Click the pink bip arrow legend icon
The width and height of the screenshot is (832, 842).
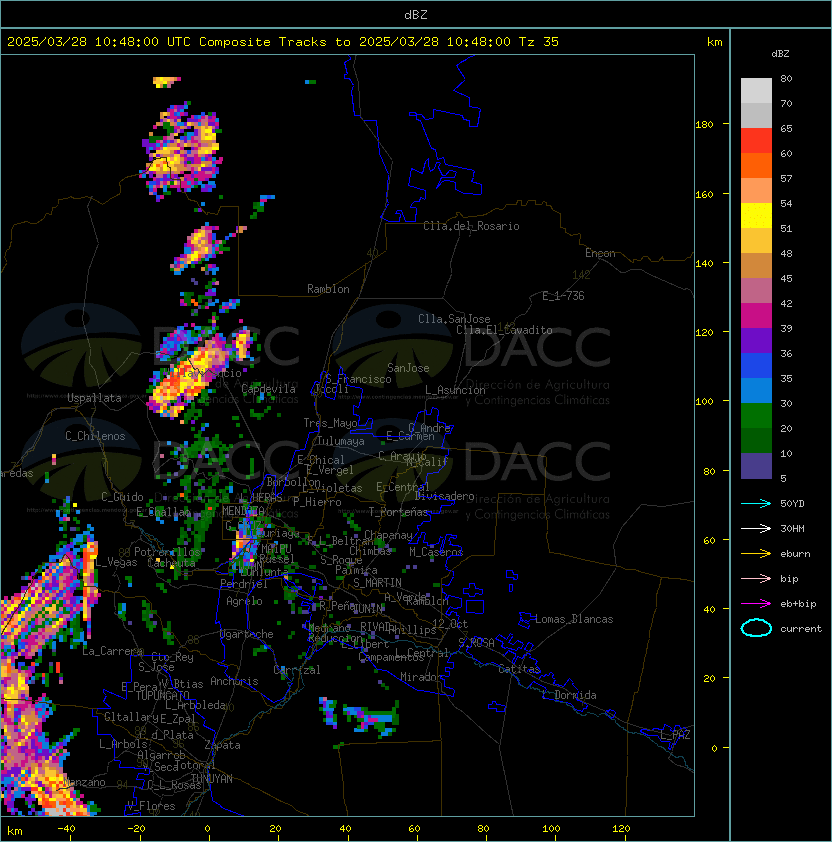(x=756, y=578)
